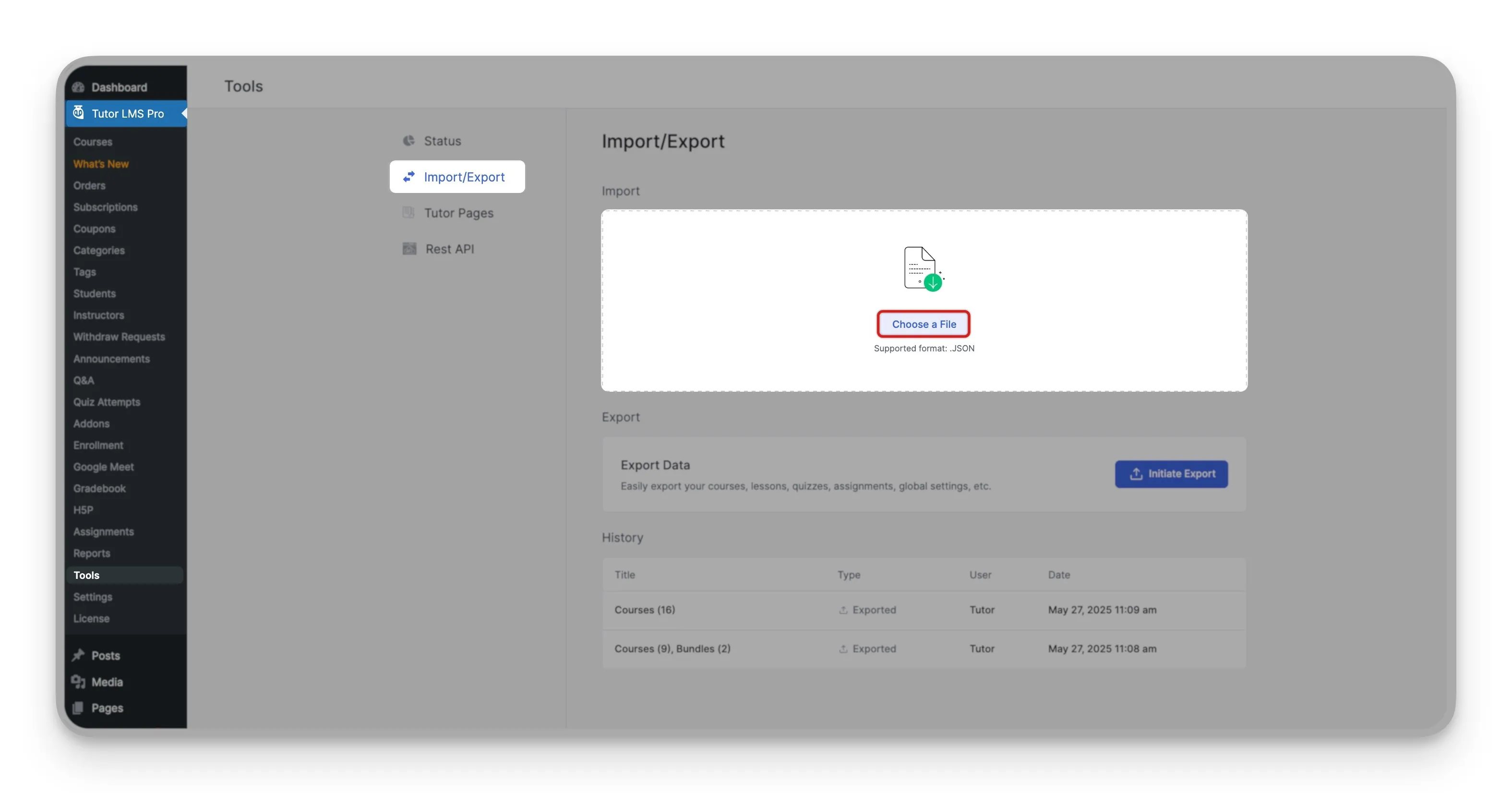This screenshot has height=793, width=1512.
Task: Click history row "Courses (16)"
Action: 924,611
